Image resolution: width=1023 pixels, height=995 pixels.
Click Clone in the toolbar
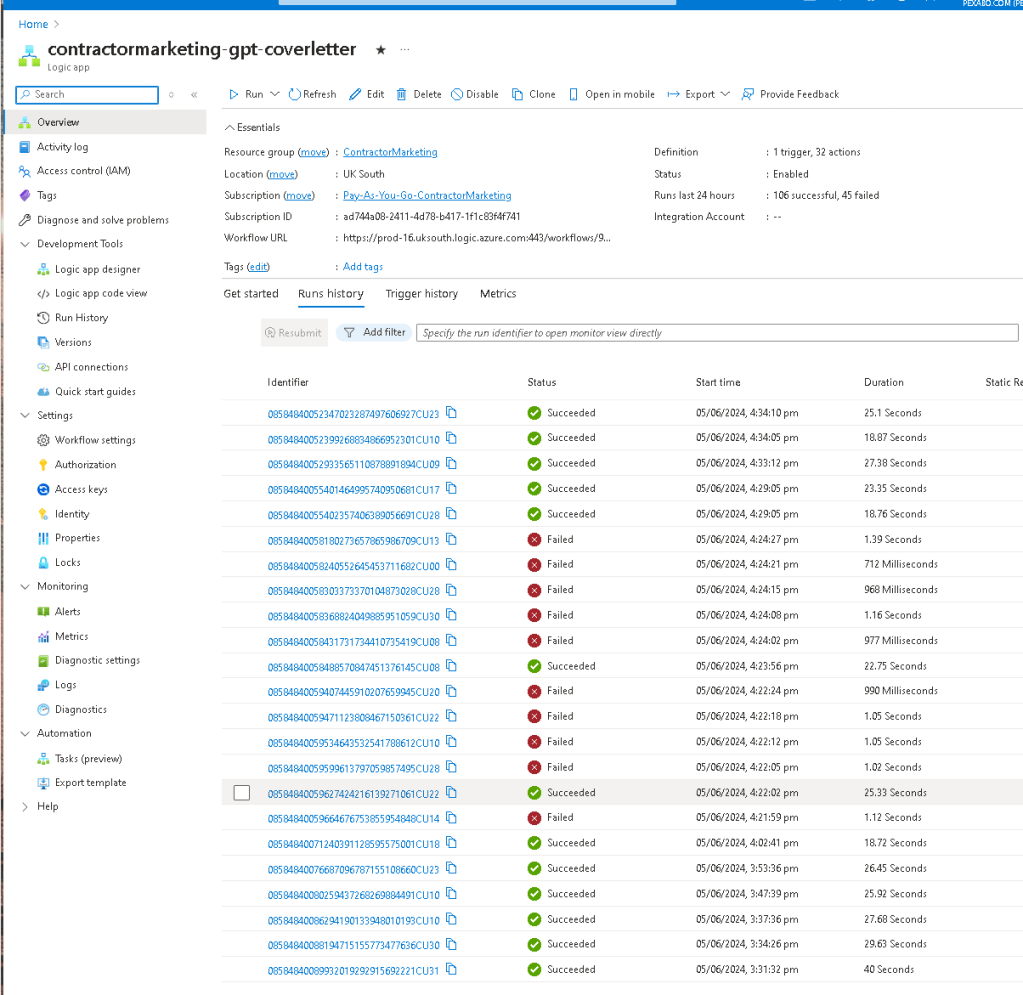pyautogui.click(x=534, y=95)
